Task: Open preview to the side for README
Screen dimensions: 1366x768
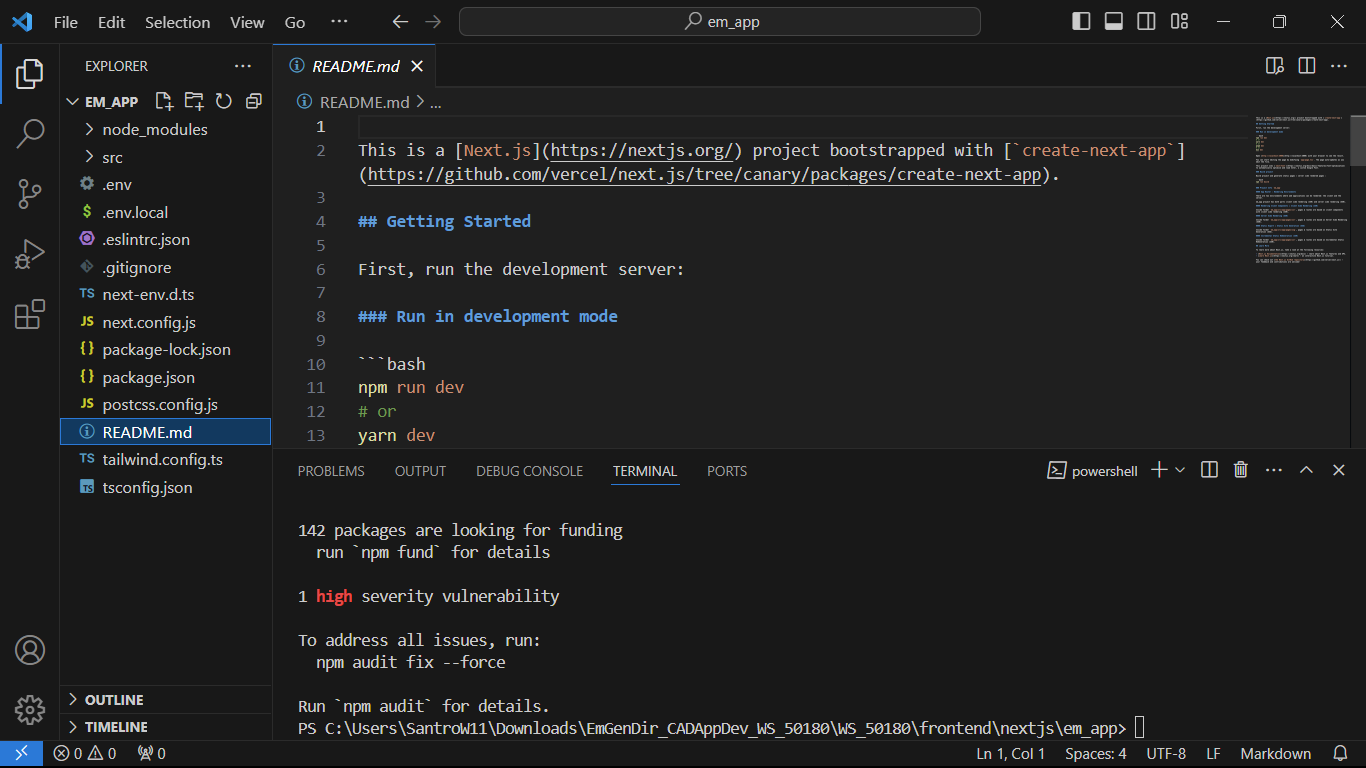Action: tap(1275, 66)
